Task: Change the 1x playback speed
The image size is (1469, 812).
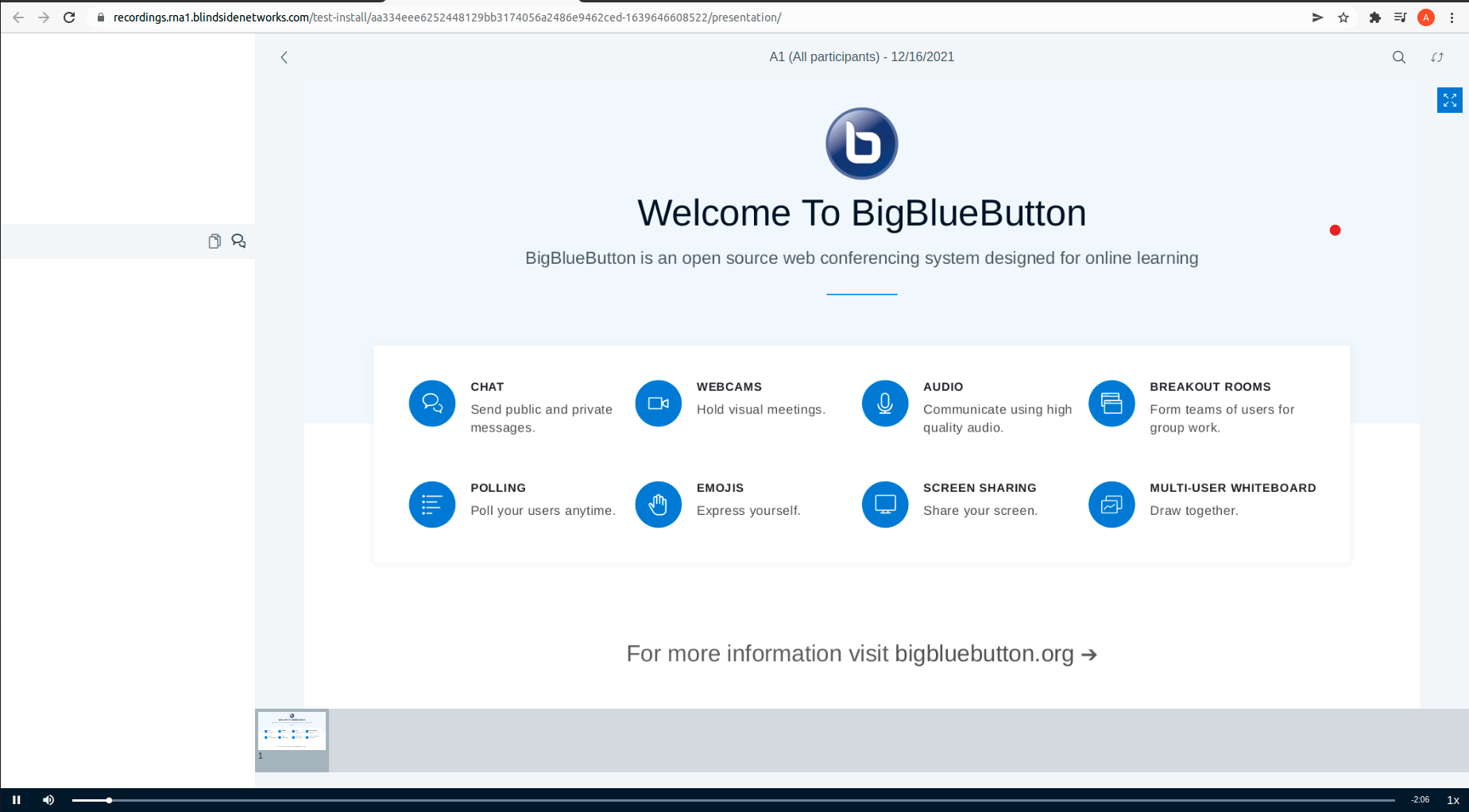Action: 1452,800
